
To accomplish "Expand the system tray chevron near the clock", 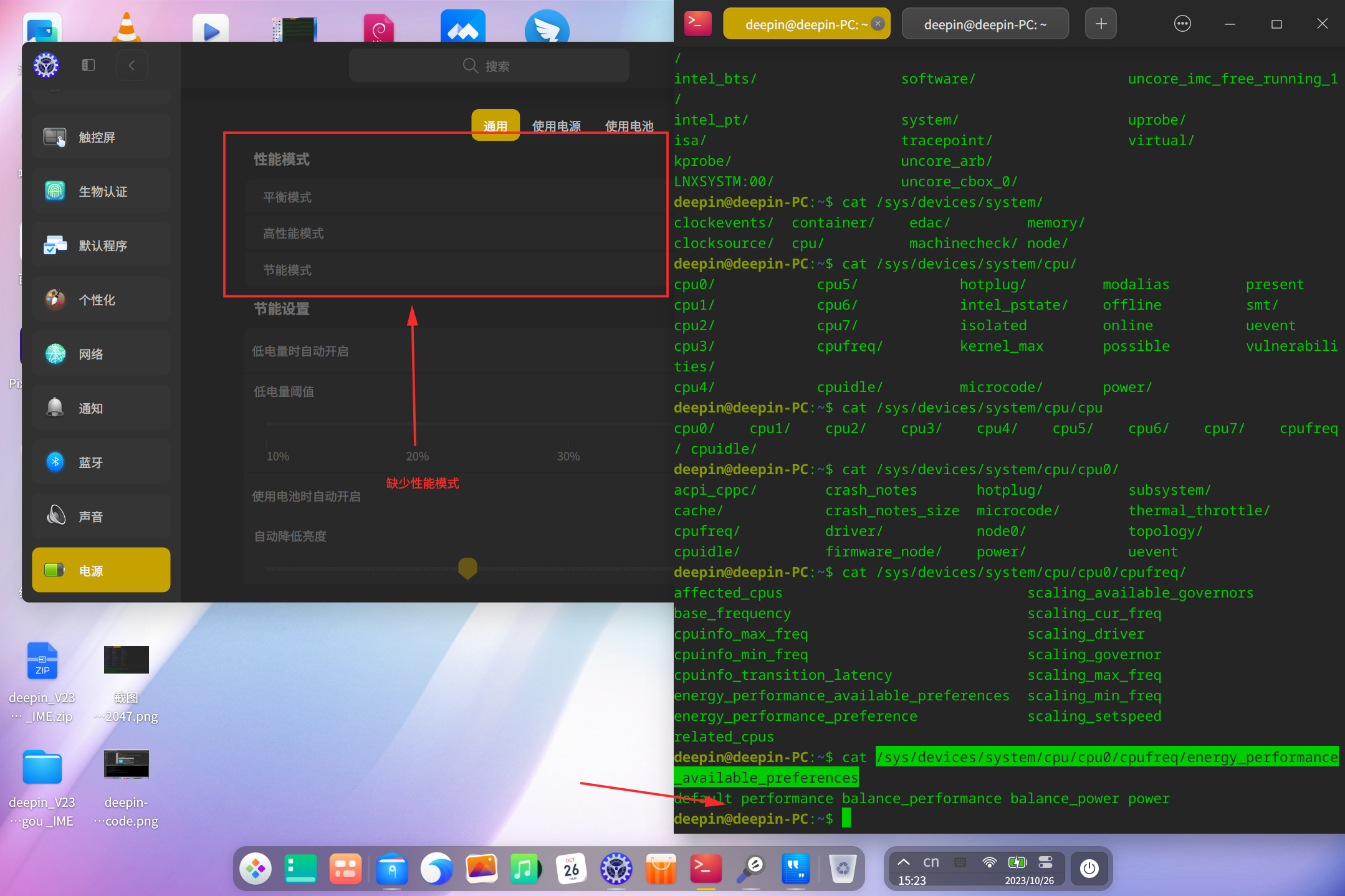I will click(903, 862).
